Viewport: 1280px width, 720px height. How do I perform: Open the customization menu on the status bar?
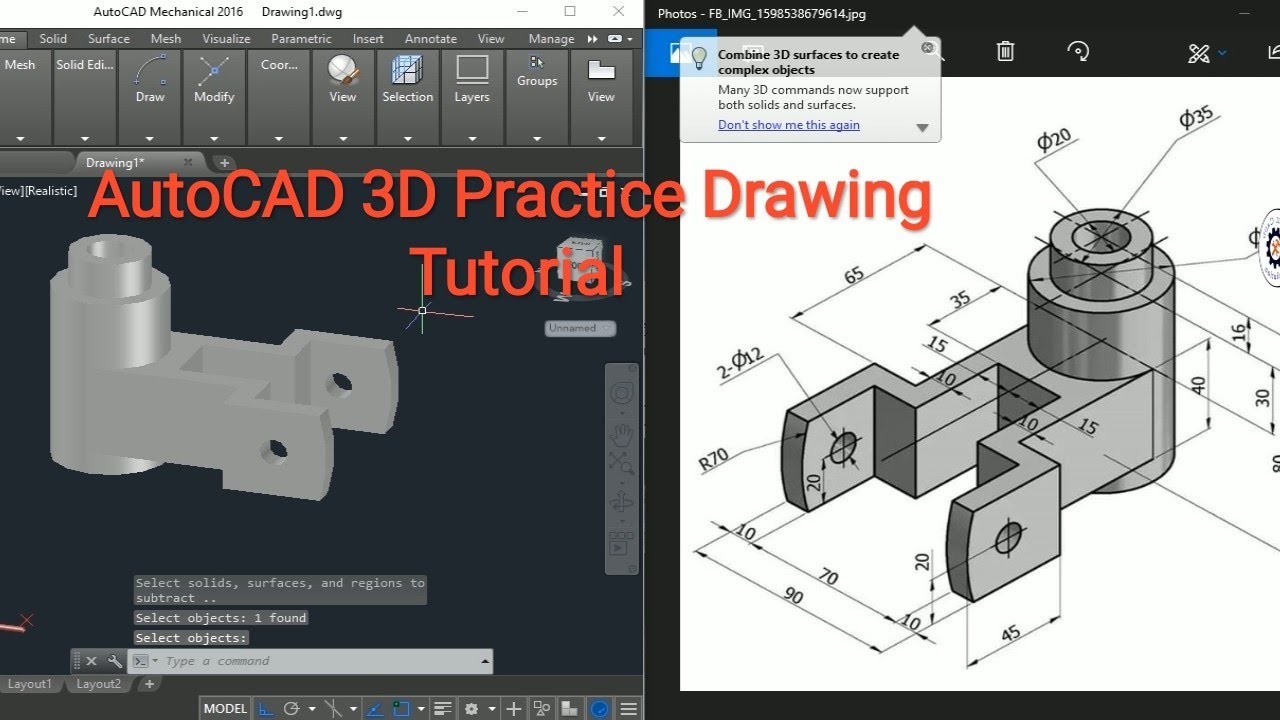[629, 709]
